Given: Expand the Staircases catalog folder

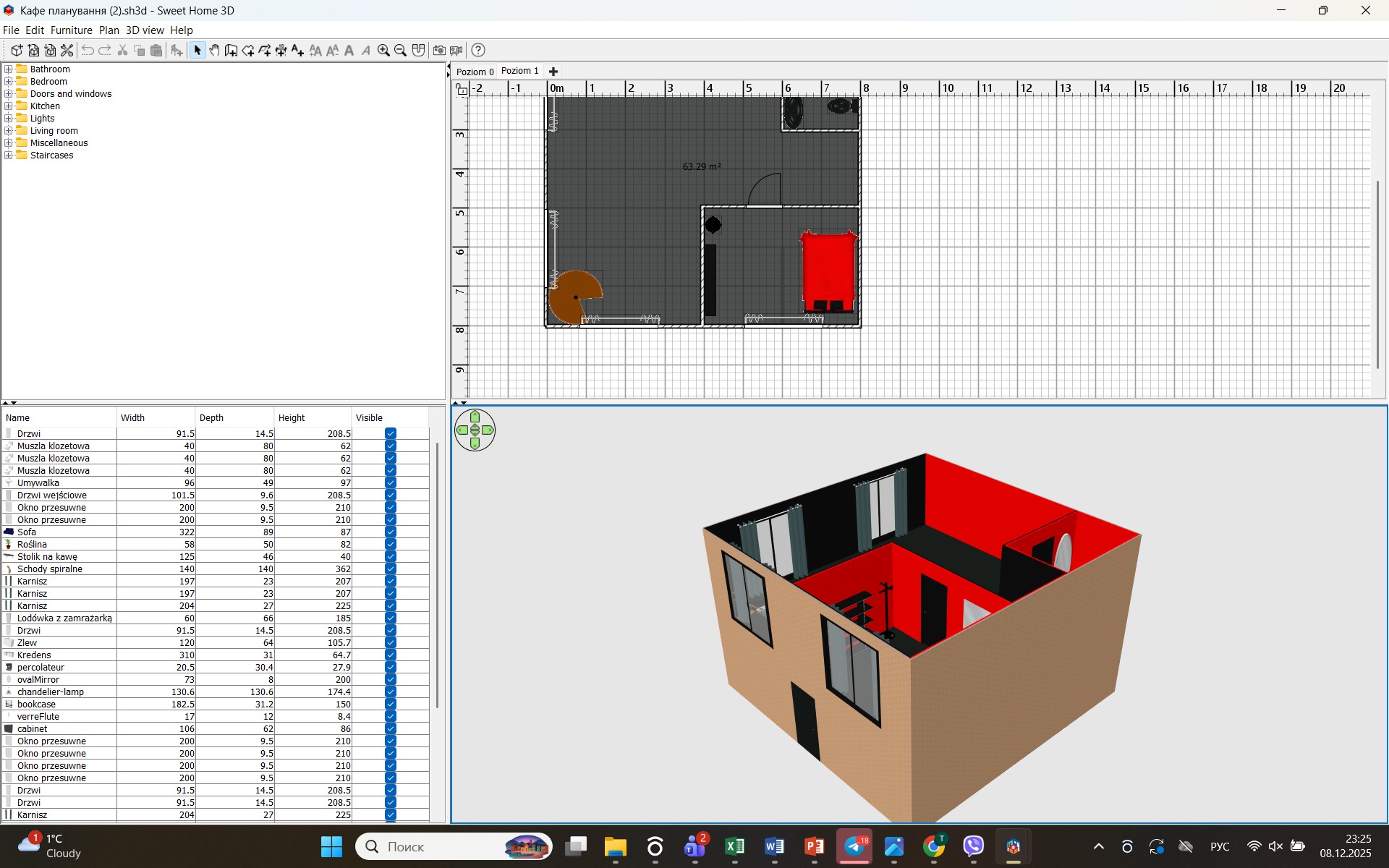Looking at the screenshot, I should click(x=9, y=156).
